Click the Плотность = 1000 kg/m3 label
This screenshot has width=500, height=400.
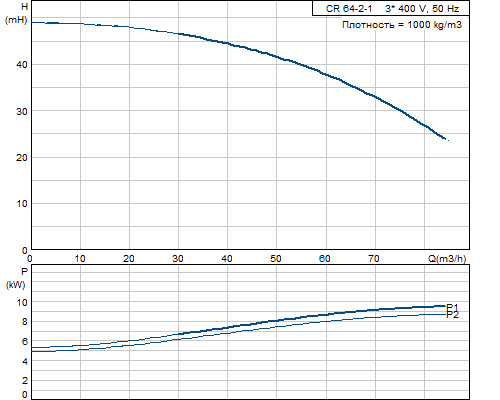point(402,25)
